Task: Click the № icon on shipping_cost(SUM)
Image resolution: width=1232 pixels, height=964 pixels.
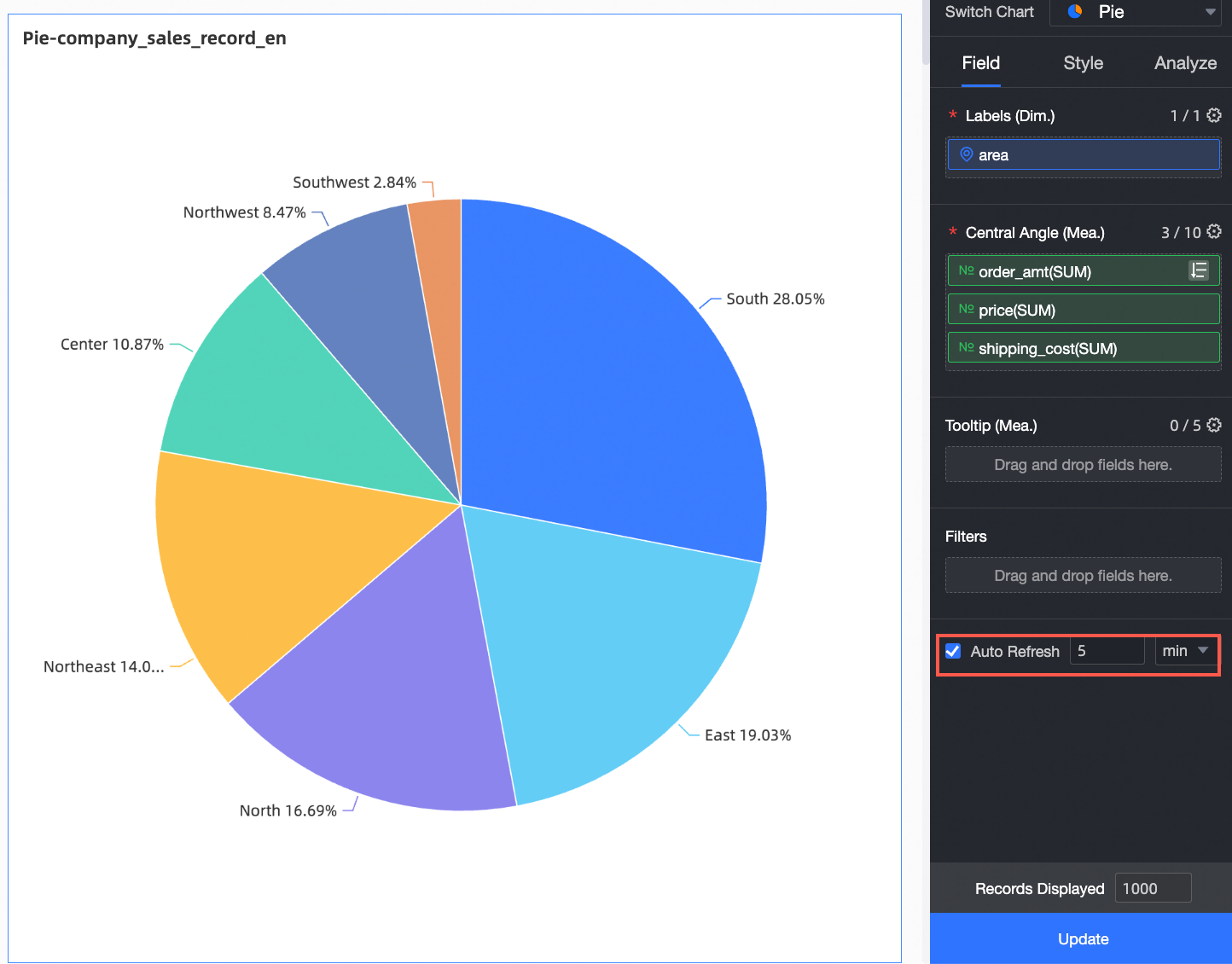Action: (x=965, y=347)
